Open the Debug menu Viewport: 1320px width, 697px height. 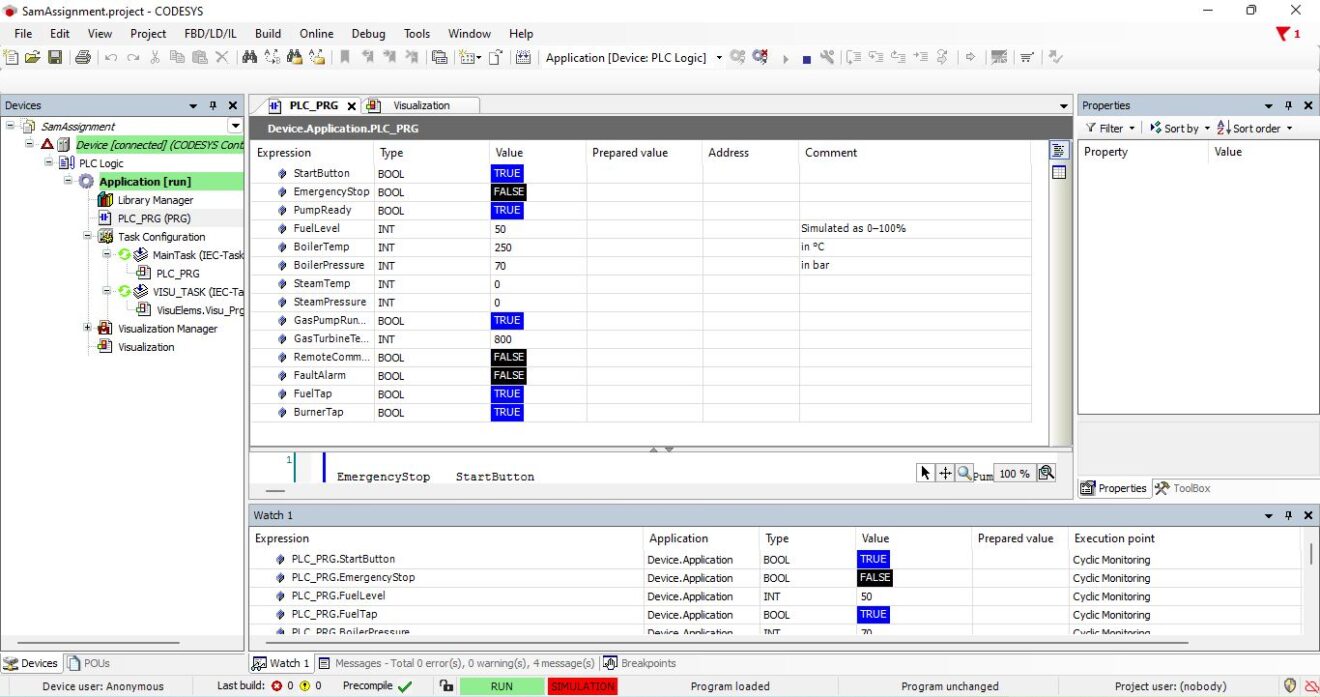point(369,33)
